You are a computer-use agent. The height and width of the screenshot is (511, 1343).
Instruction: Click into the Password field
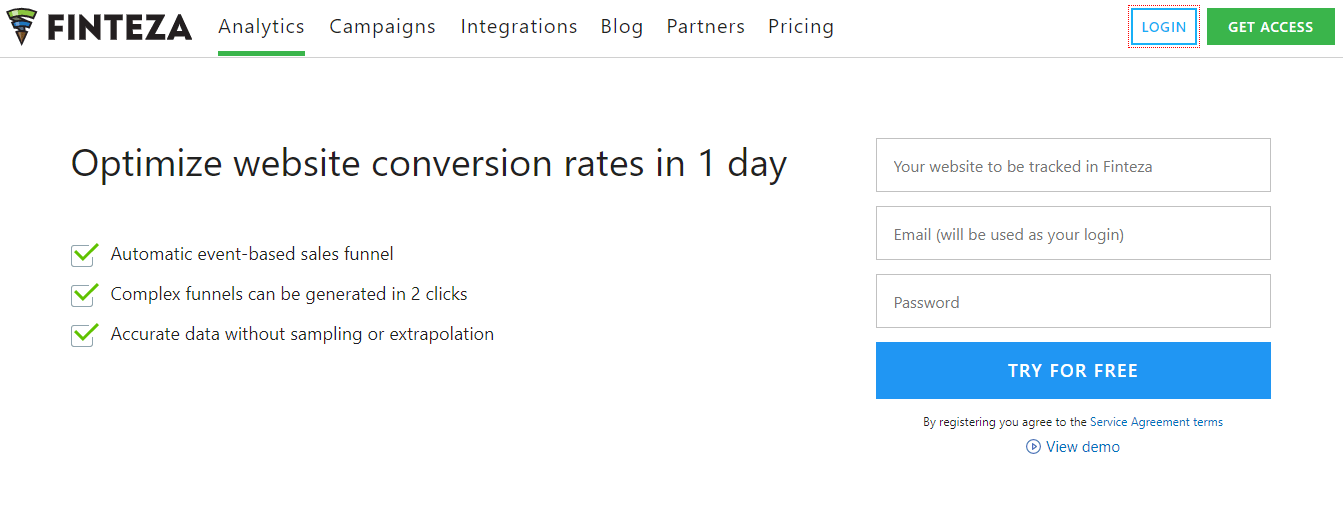[x=1073, y=301]
